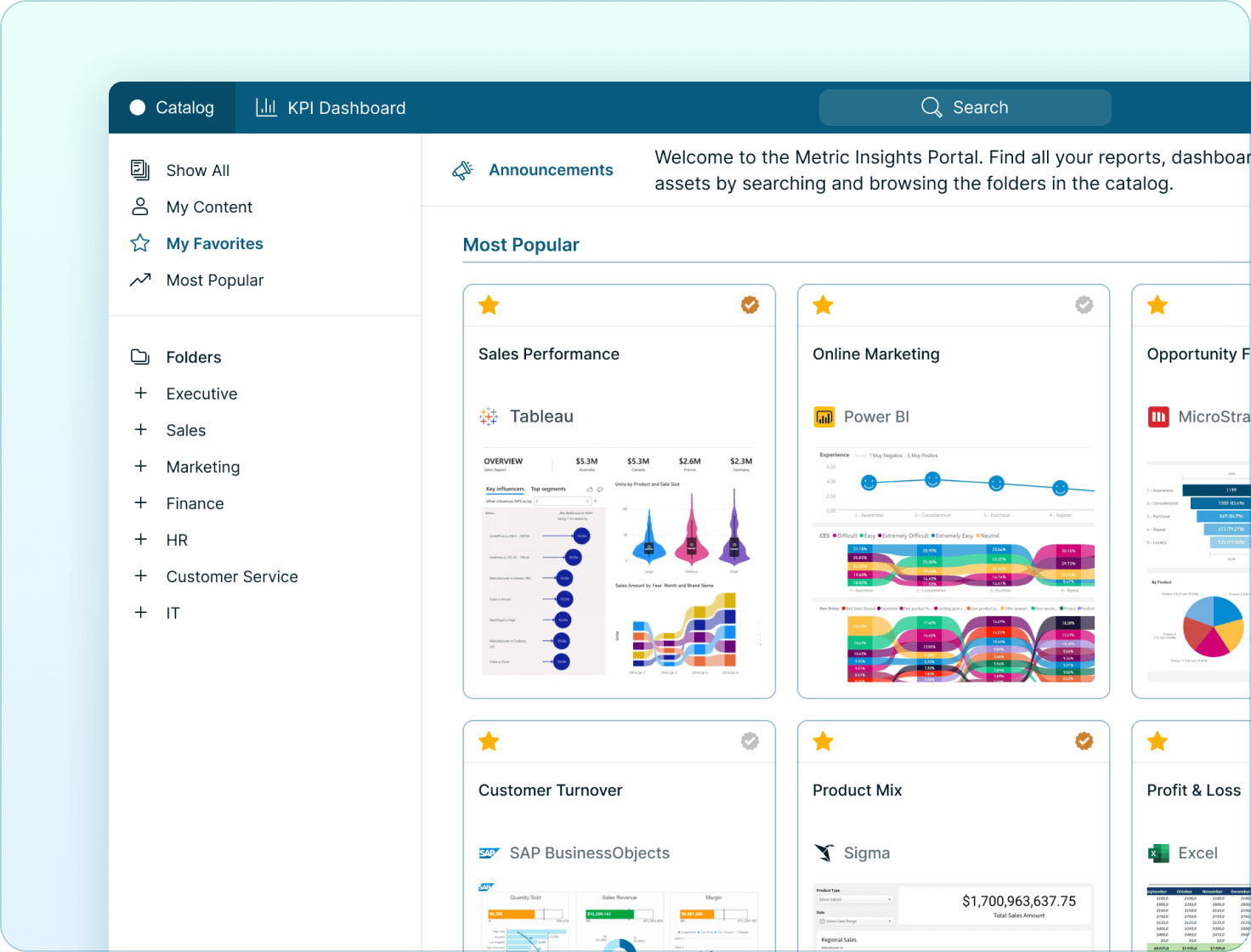Click the Folders heading

tap(194, 357)
